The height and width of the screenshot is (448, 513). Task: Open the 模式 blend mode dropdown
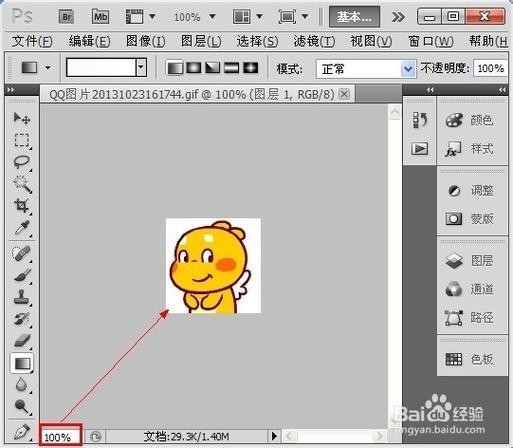(x=366, y=69)
